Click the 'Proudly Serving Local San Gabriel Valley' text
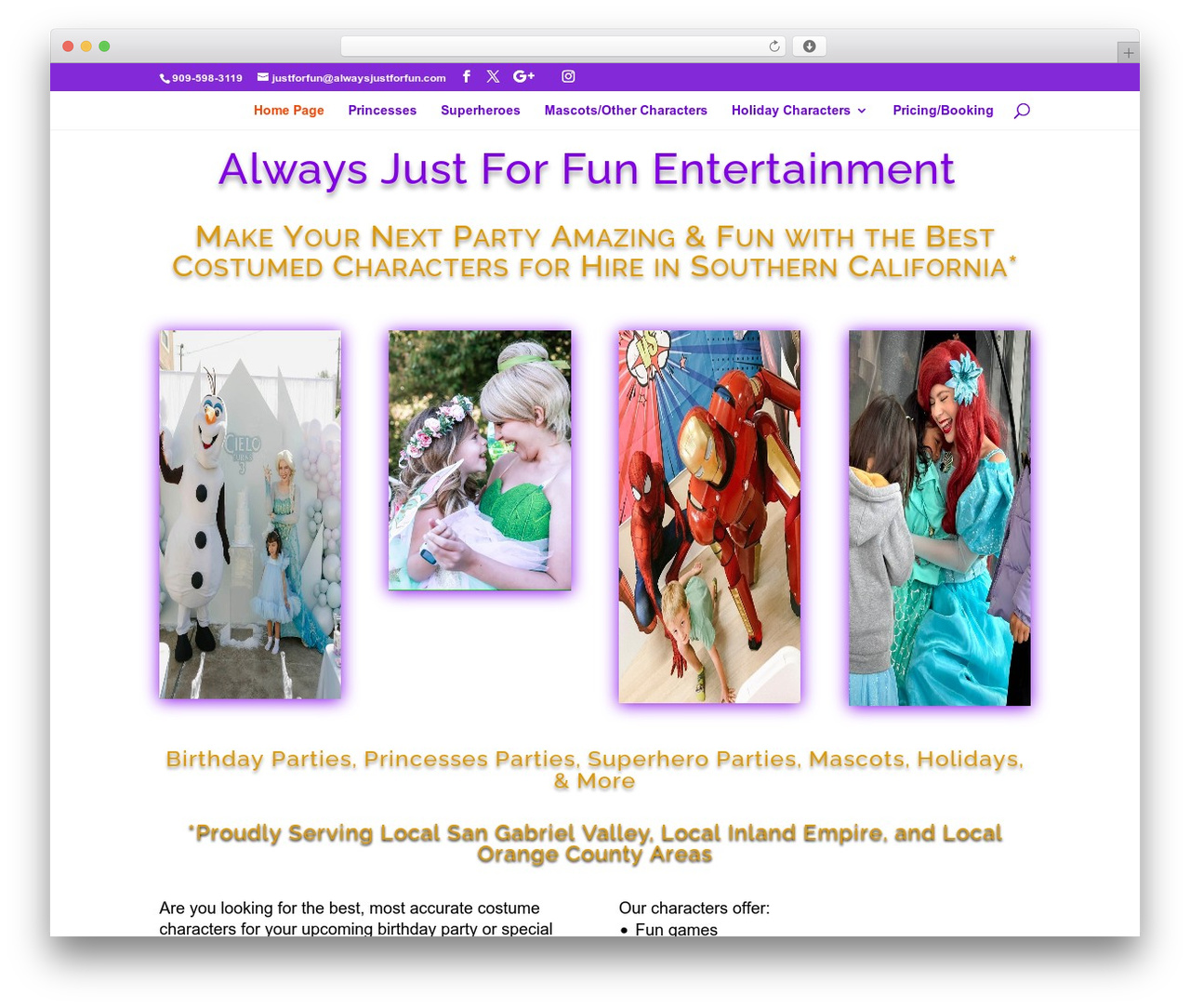This screenshot has width=1190, height=1008. coord(594,843)
